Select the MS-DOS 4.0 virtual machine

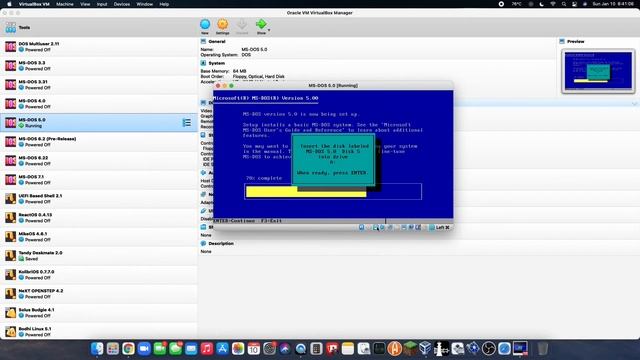click(x=99, y=104)
